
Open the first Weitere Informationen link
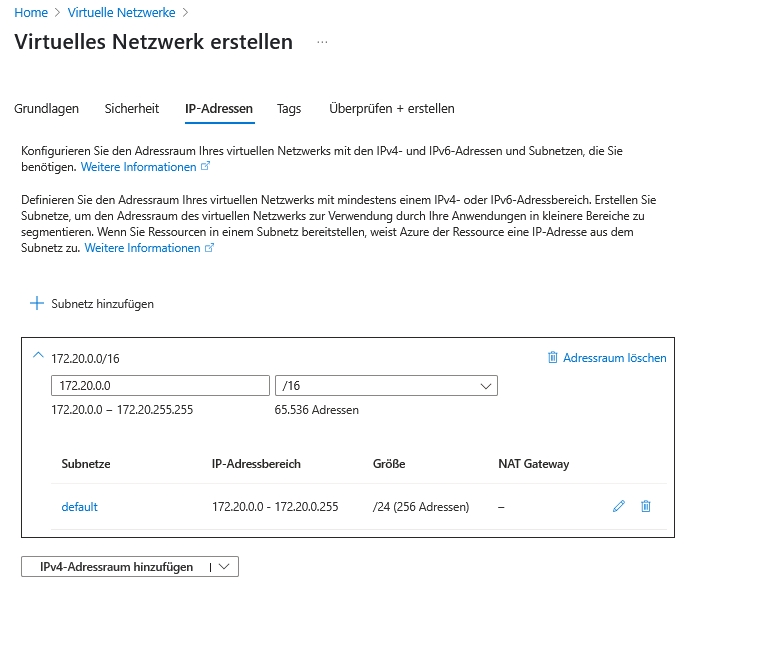(x=139, y=167)
